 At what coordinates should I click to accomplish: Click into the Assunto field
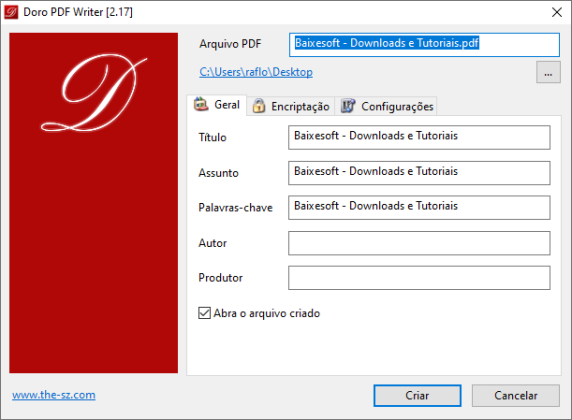coord(419,173)
